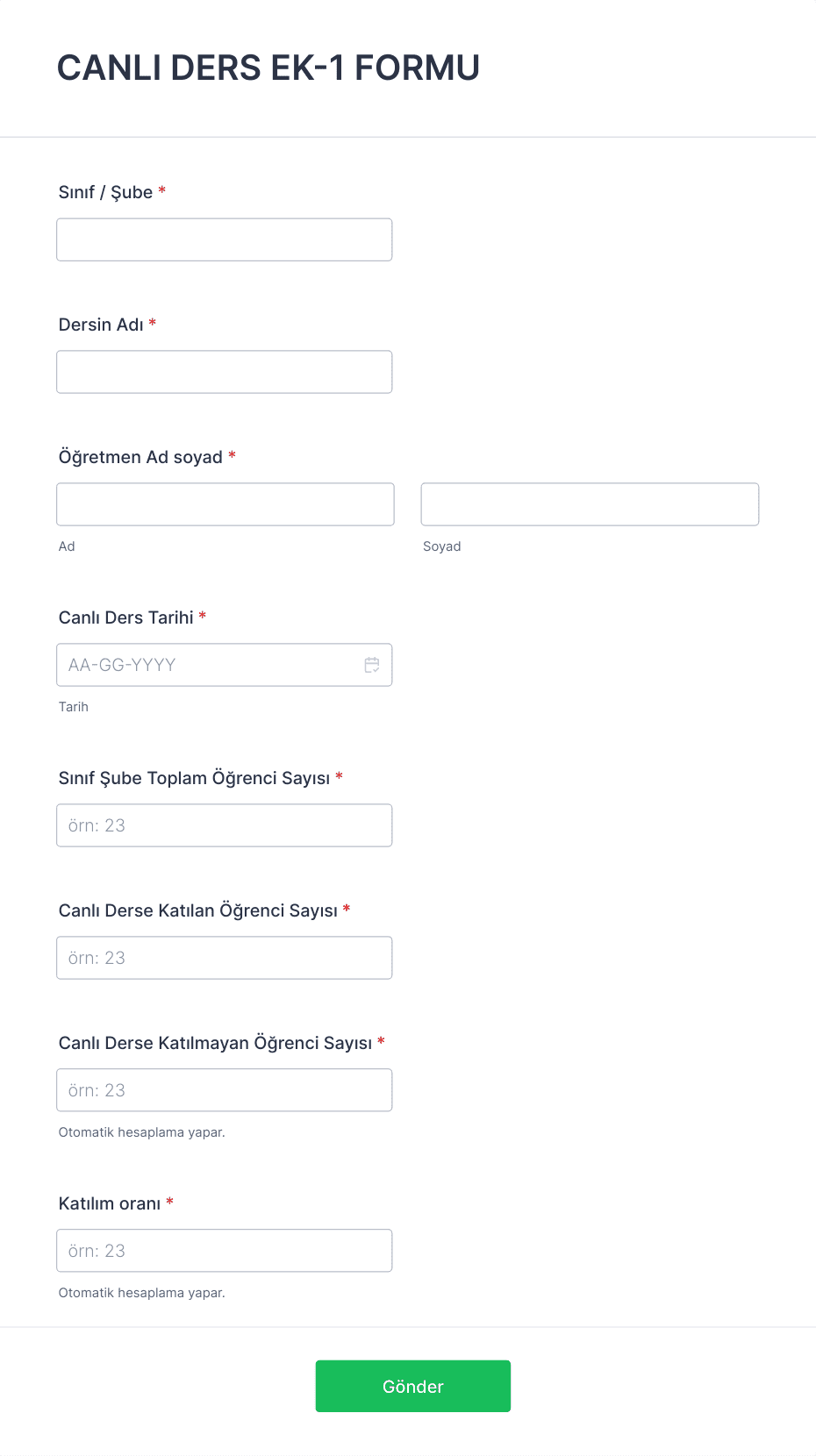
Task: Click the Sınıf / Şube label text
Action: pyautogui.click(x=105, y=192)
